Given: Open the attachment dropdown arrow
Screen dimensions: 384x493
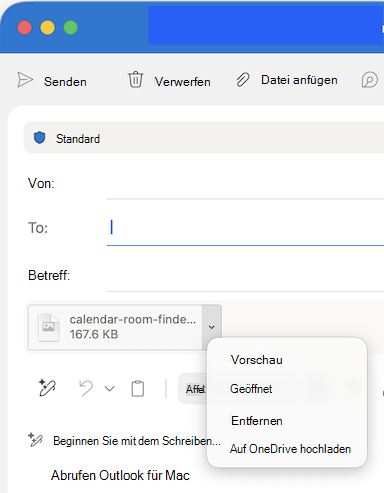Looking at the screenshot, I should click(x=212, y=327).
